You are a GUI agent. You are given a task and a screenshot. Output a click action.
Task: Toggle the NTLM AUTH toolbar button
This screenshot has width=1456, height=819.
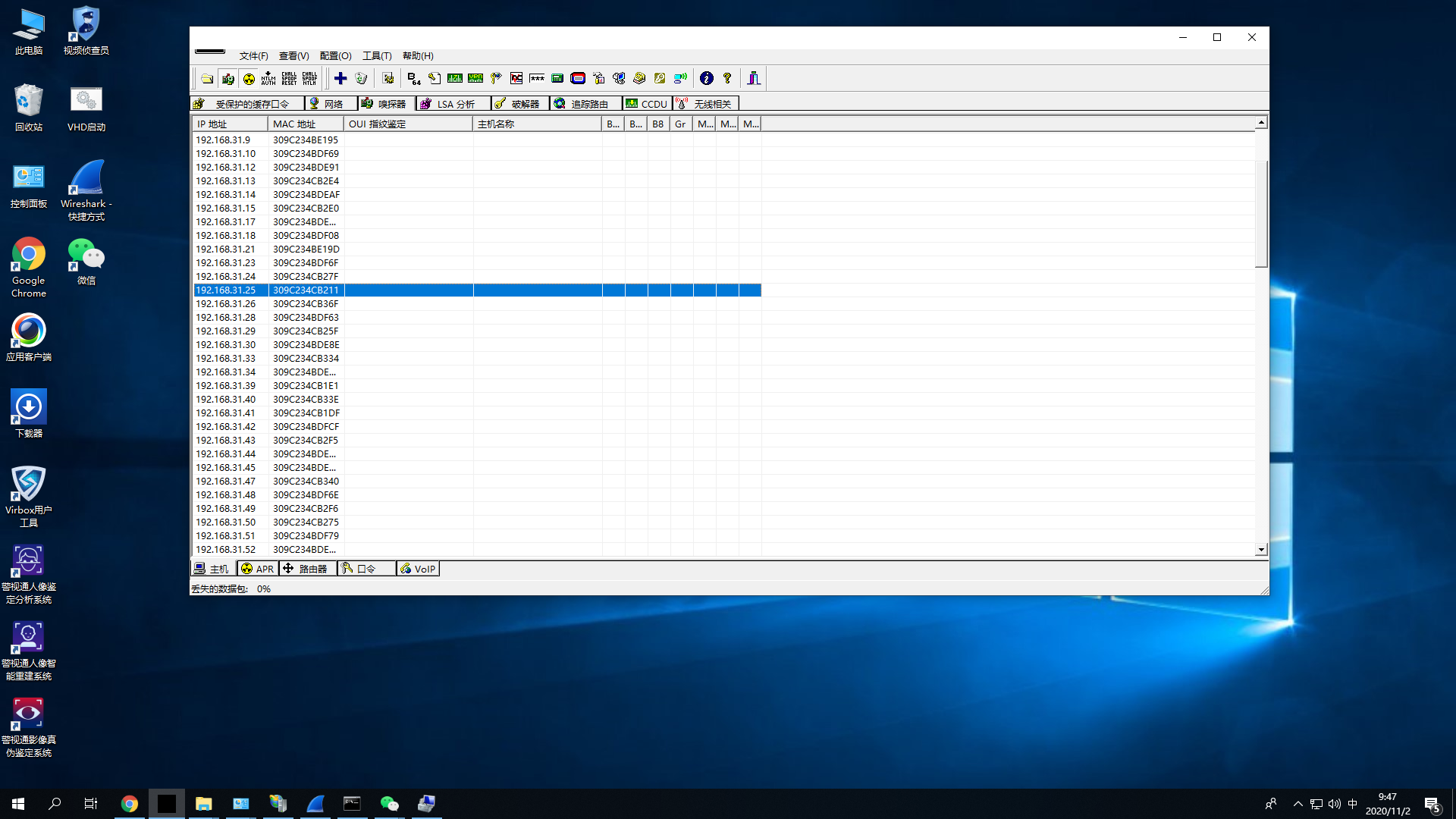coord(268,78)
